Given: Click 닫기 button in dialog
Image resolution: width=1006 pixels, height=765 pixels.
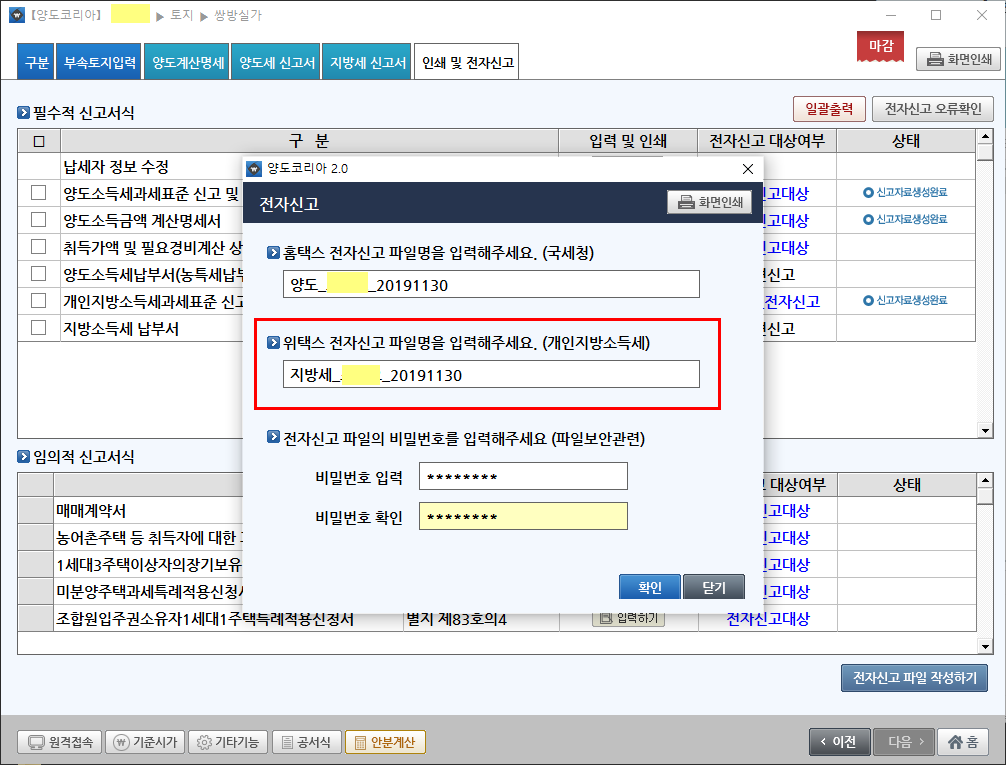Looking at the screenshot, I should 713,587.
